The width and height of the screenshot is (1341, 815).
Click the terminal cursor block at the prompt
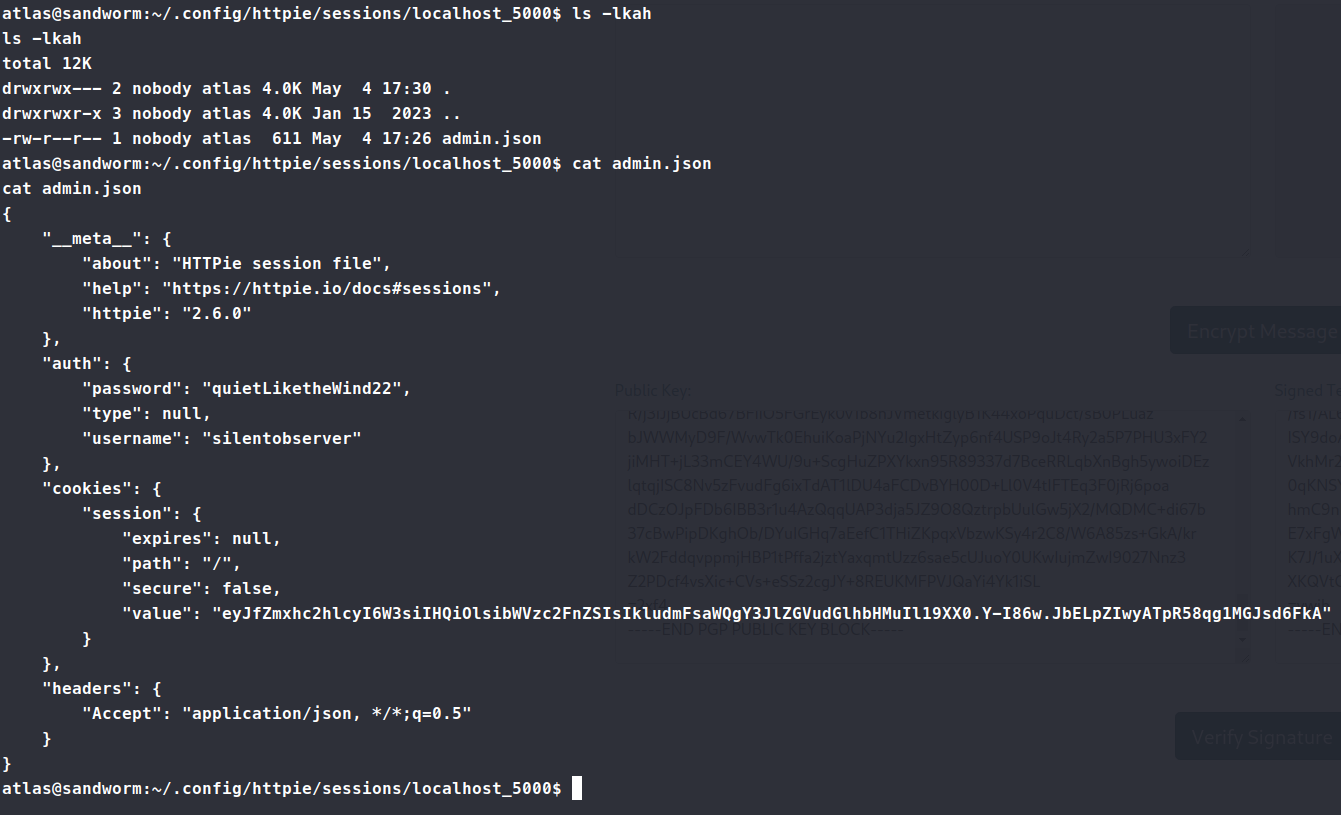(576, 789)
